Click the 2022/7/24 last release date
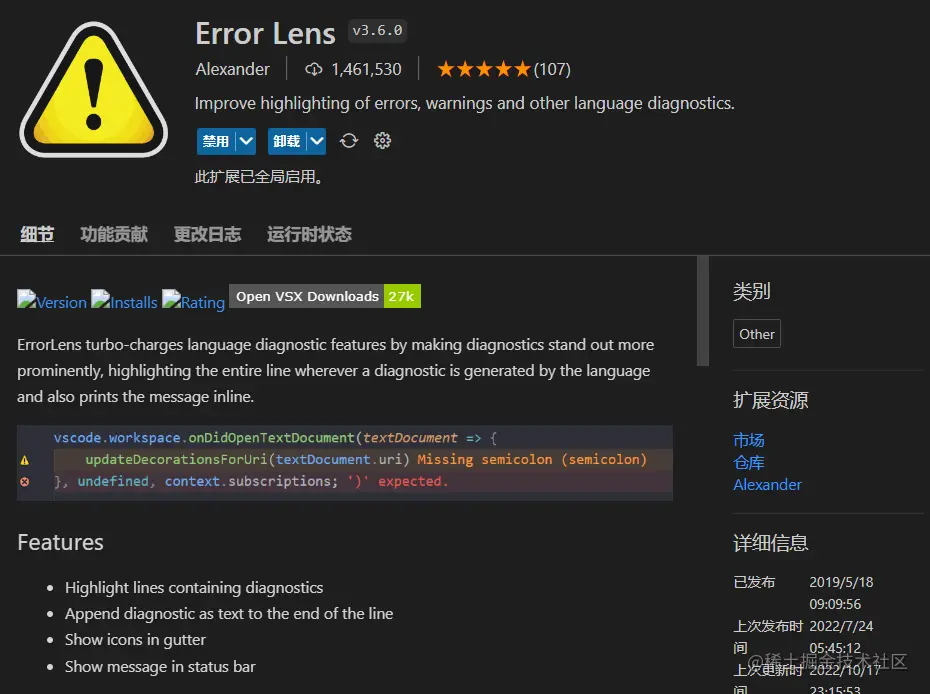The height and width of the screenshot is (694, 930). tap(841, 626)
